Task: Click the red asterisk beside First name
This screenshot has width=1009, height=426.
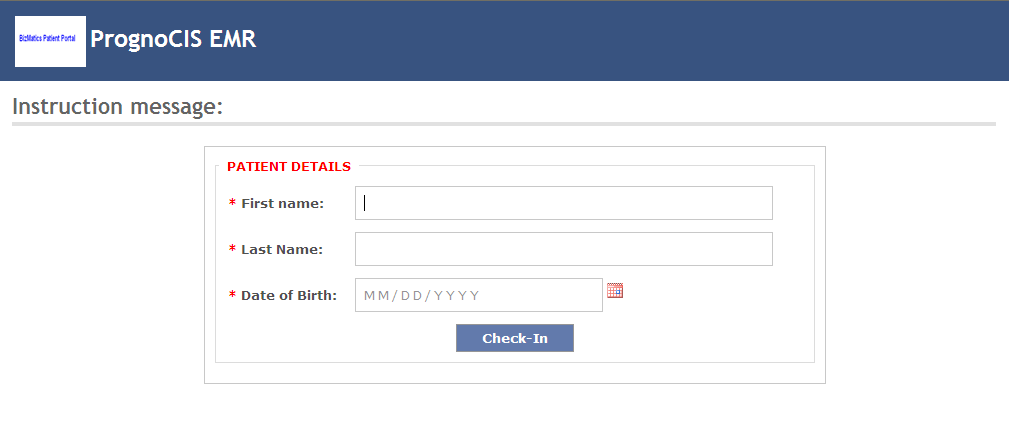Action: [x=232, y=203]
